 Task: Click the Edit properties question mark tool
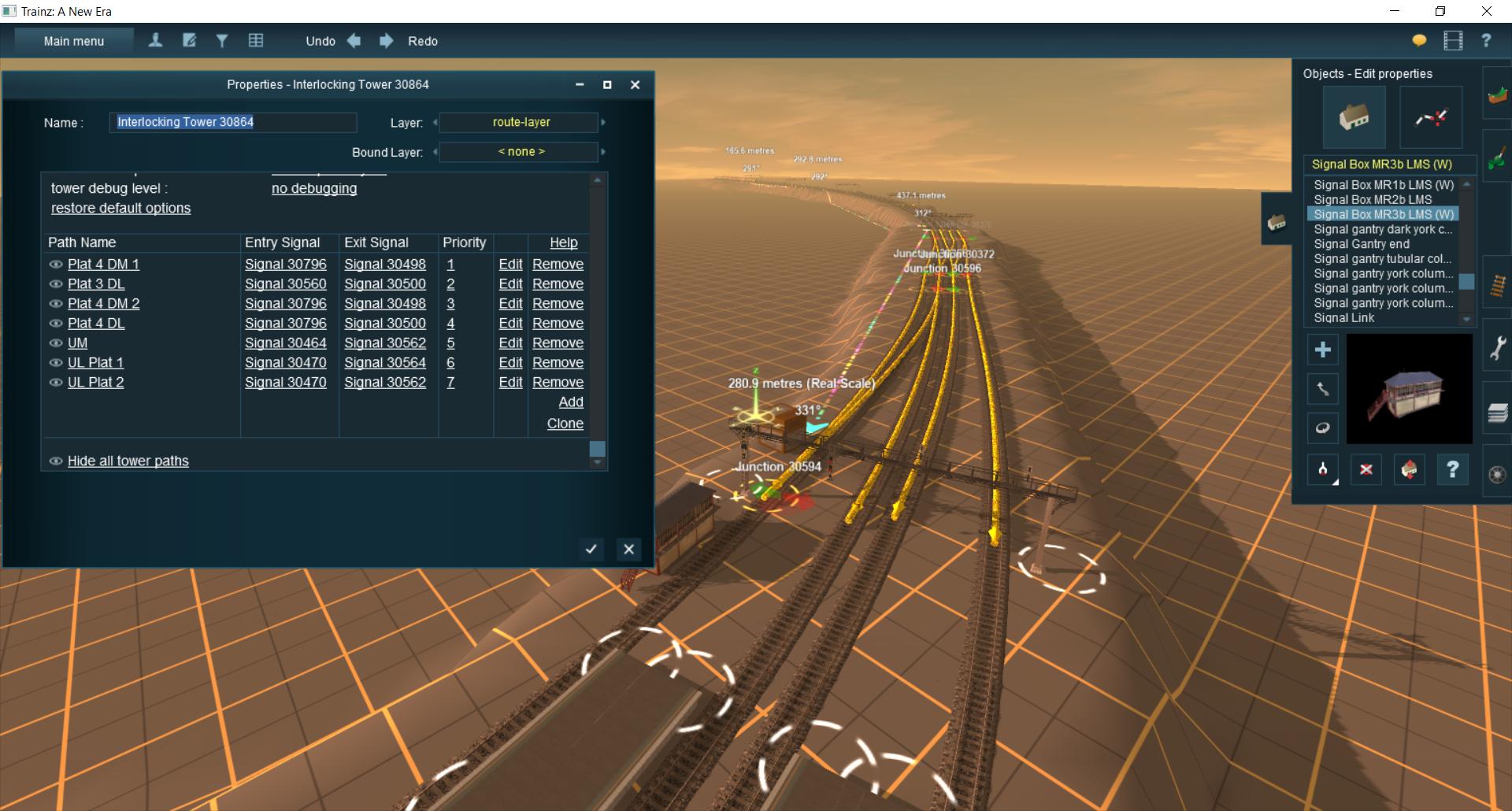(1452, 469)
